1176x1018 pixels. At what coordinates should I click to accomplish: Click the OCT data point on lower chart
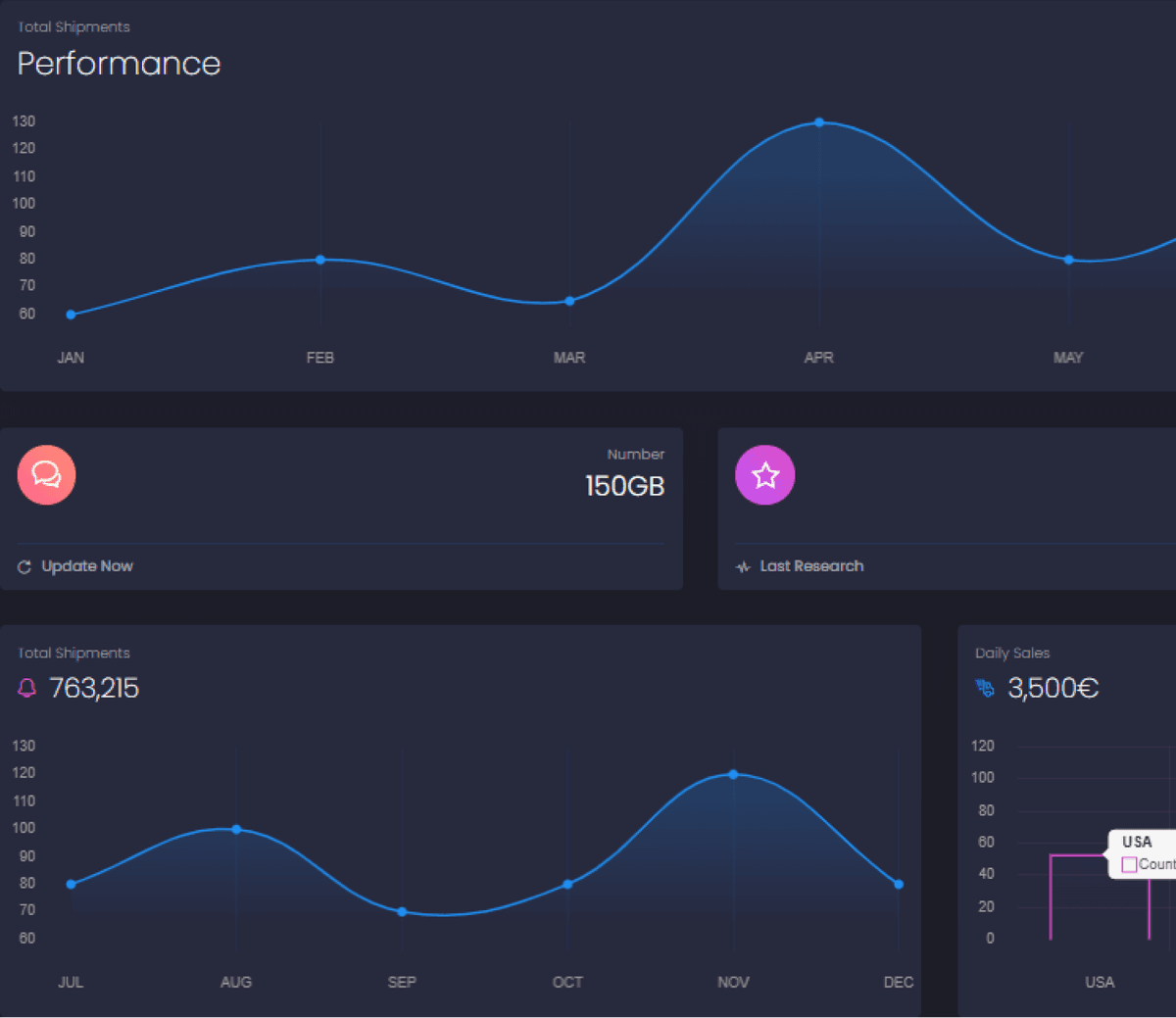click(x=567, y=885)
